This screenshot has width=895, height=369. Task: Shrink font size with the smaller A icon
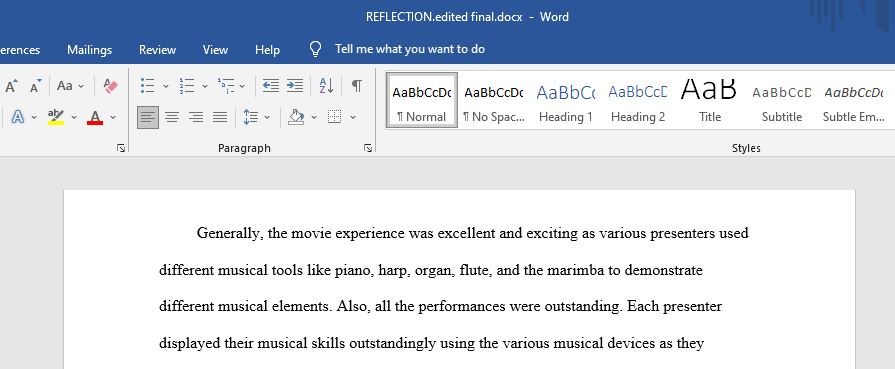(x=35, y=86)
